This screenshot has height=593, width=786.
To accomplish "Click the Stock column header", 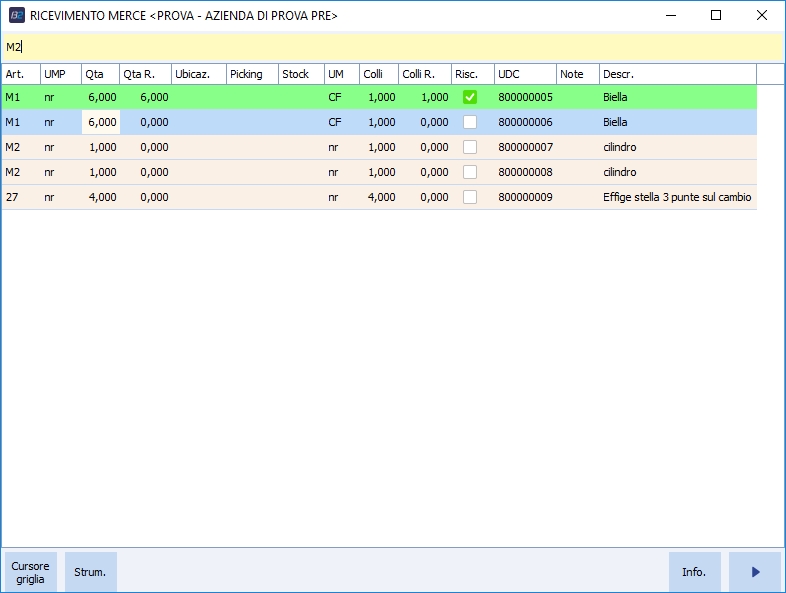I will click(301, 74).
